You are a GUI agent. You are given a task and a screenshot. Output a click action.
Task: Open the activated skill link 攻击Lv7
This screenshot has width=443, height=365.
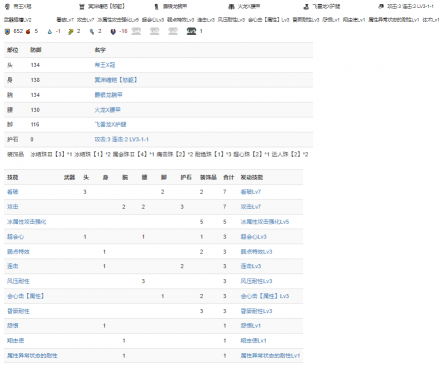point(251,207)
